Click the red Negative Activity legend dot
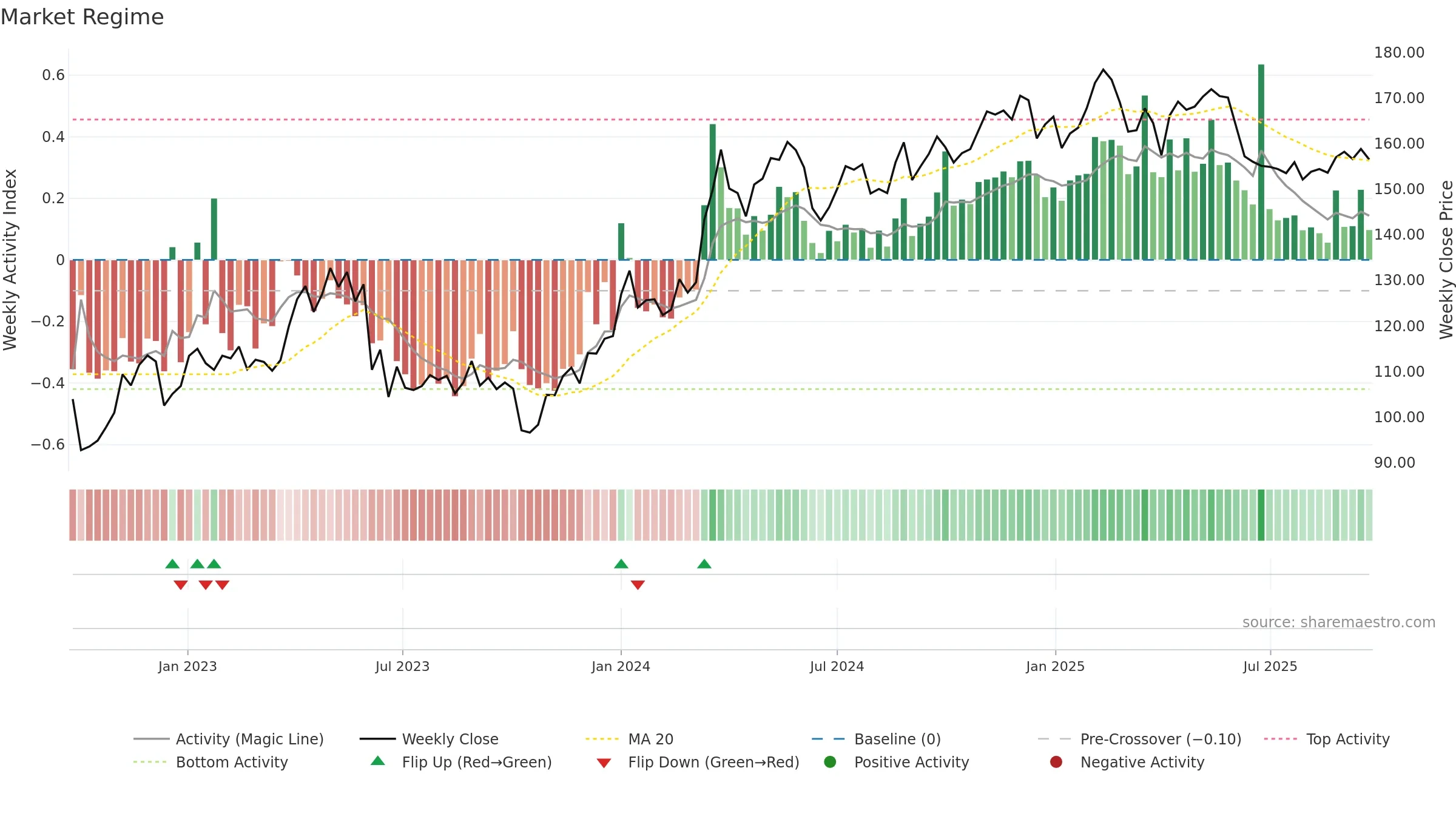 1056,761
